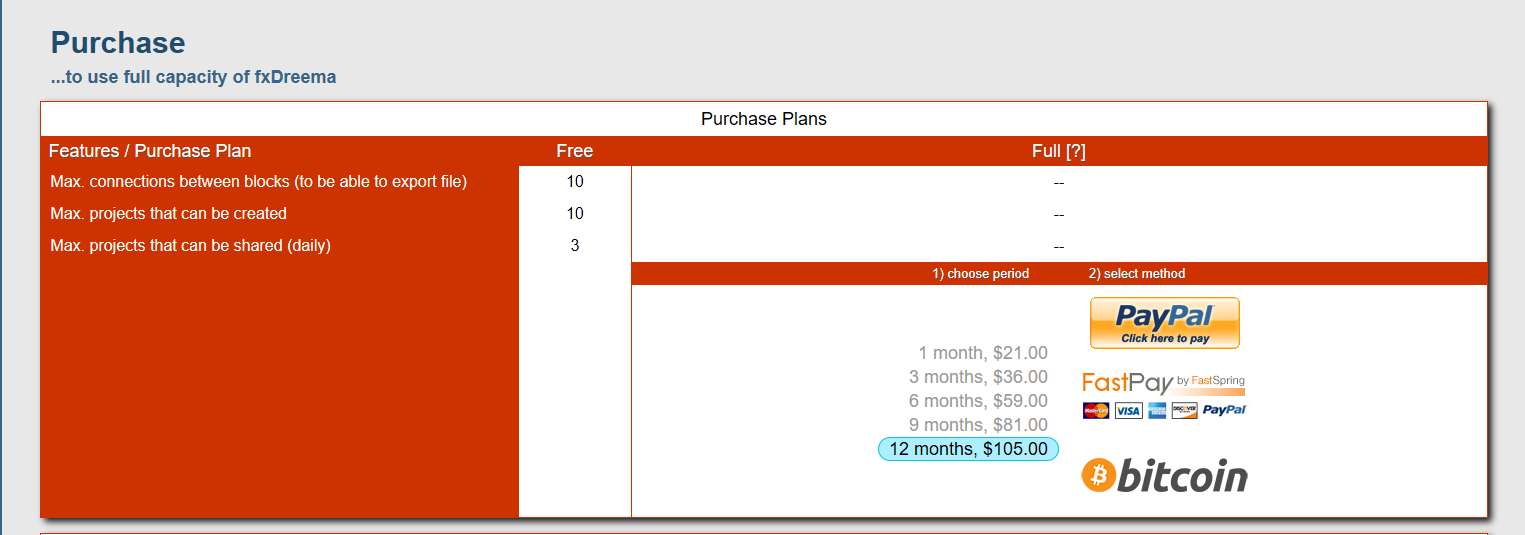Image resolution: width=1525 pixels, height=535 pixels.
Task: Click 'Max. projects that can be shared (daily)' label
Action: pos(190,246)
